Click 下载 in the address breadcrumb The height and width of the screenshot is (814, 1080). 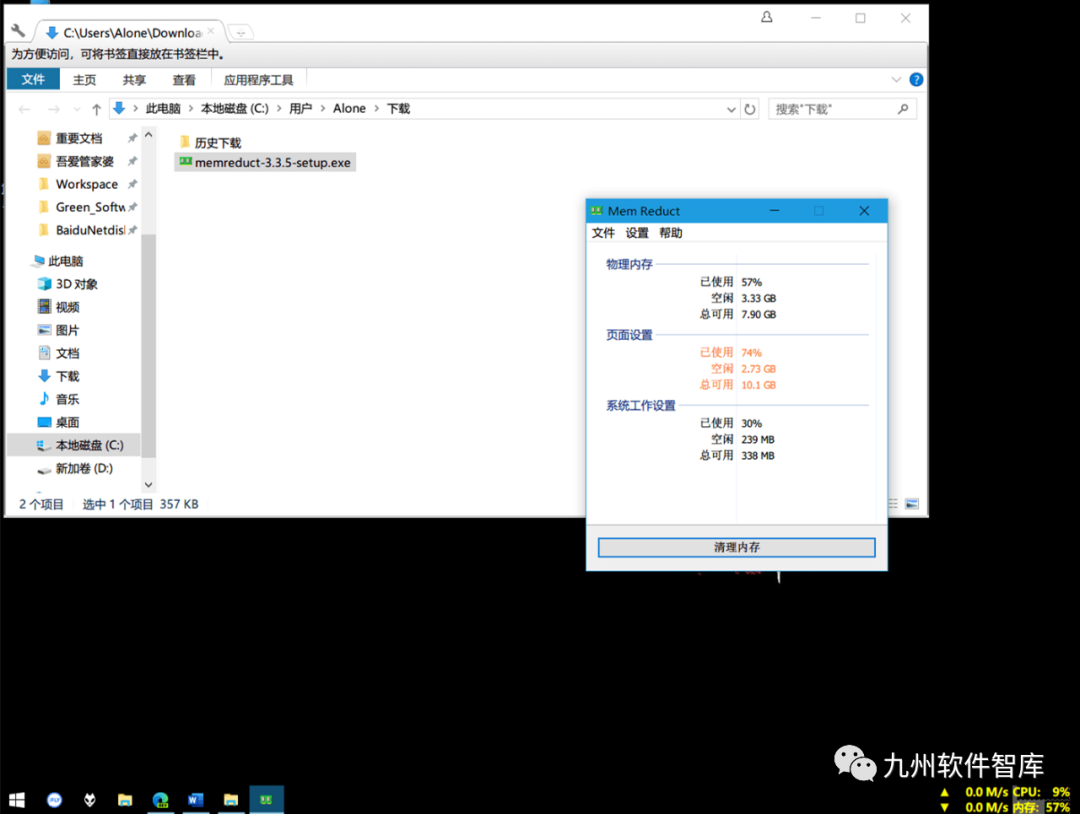tap(398, 109)
